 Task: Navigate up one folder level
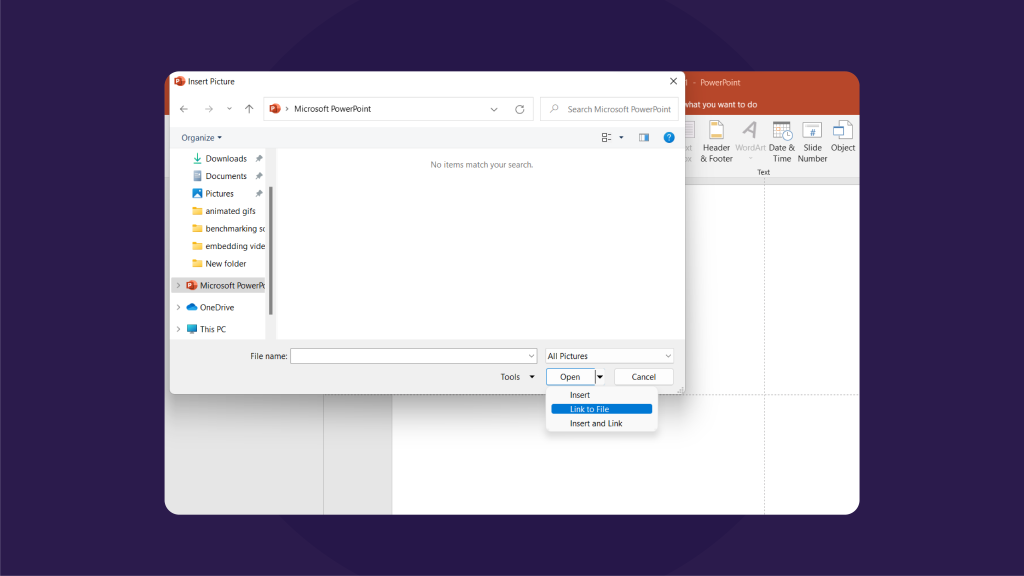pyautogui.click(x=248, y=108)
